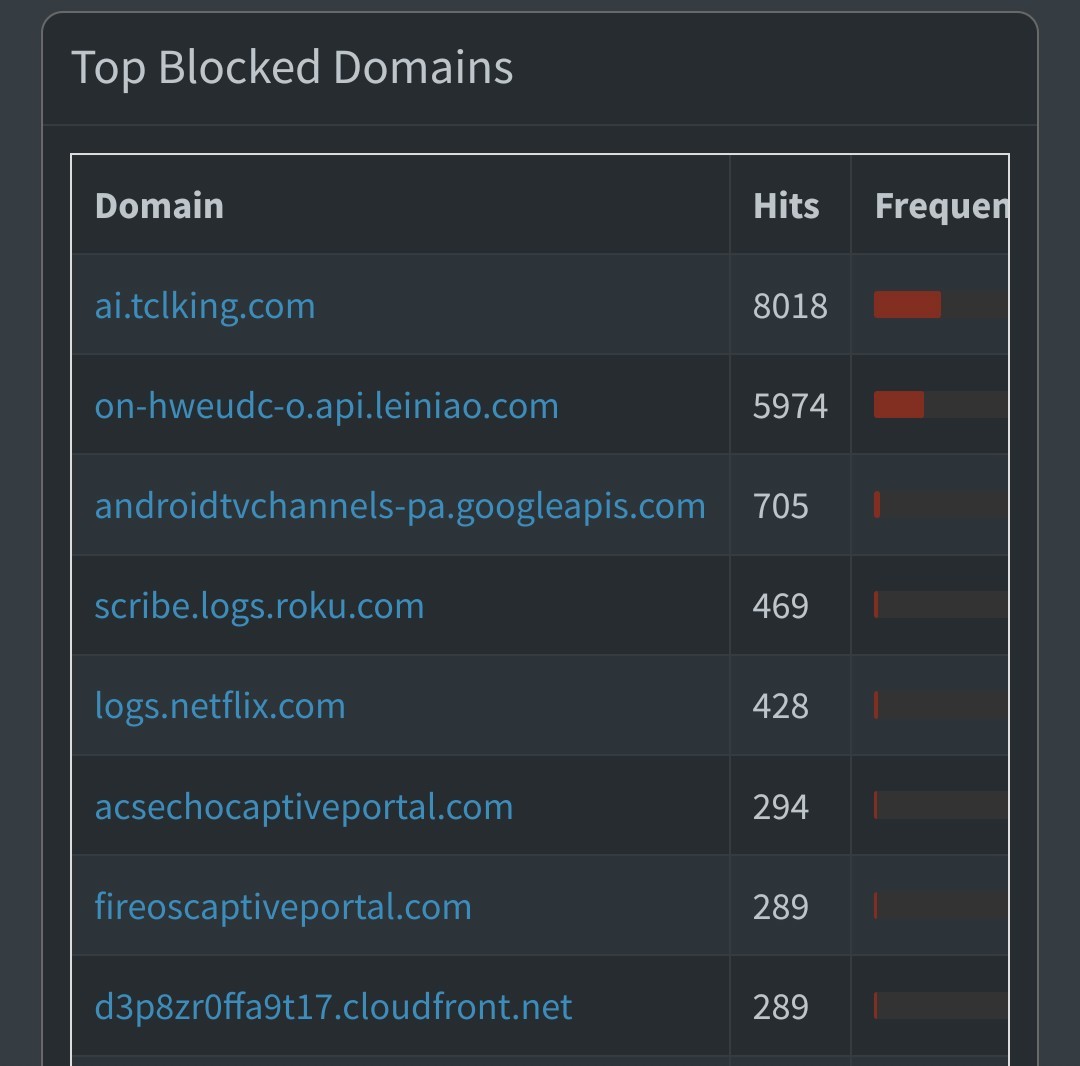The height and width of the screenshot is (1066, 1080).
Task: Click the acsechocaptiveportal.com domain
Action: pos(303,806)
